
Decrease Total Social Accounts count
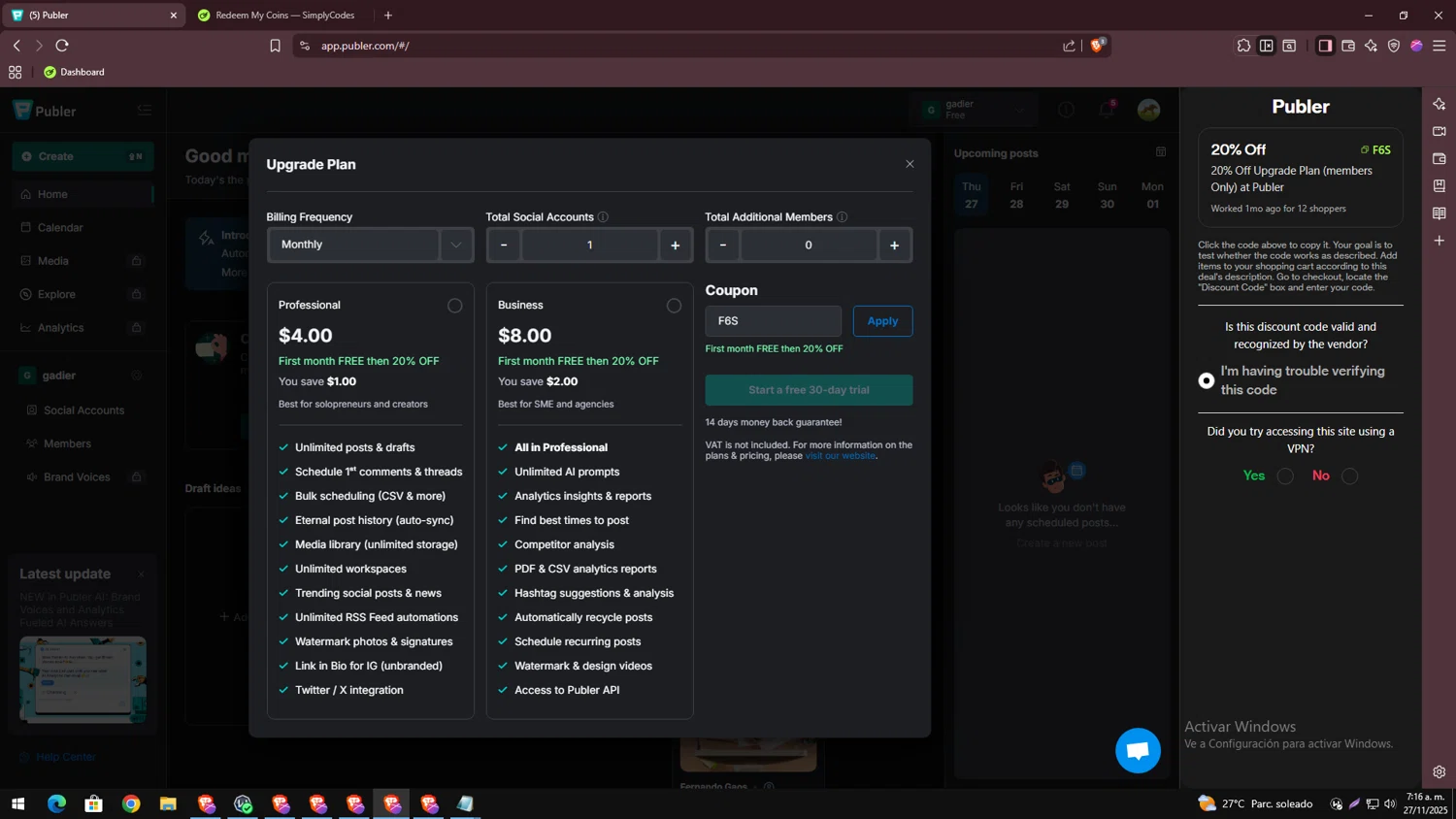coord(503,246)
